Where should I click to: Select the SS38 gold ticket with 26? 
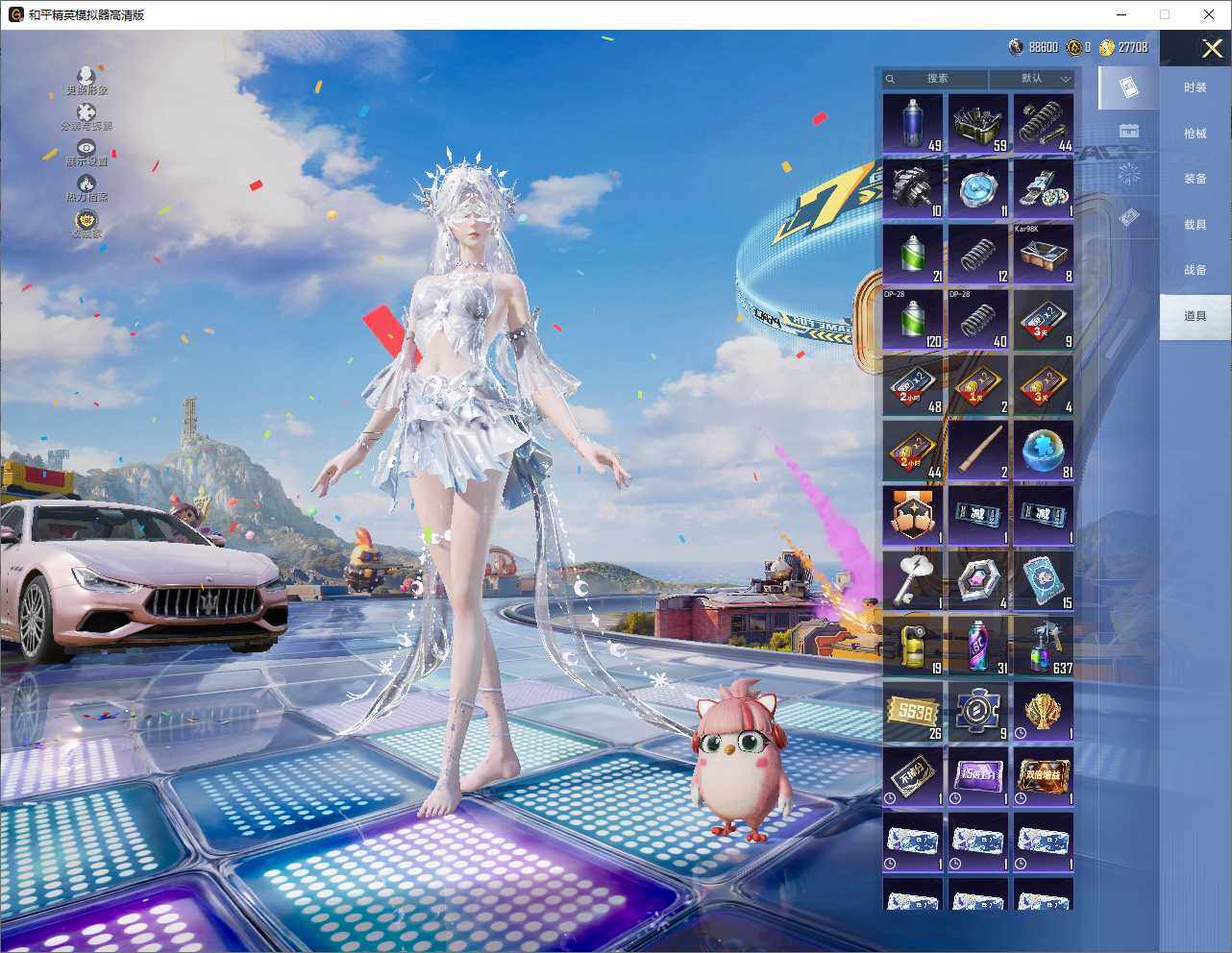[x=913, y=711]
